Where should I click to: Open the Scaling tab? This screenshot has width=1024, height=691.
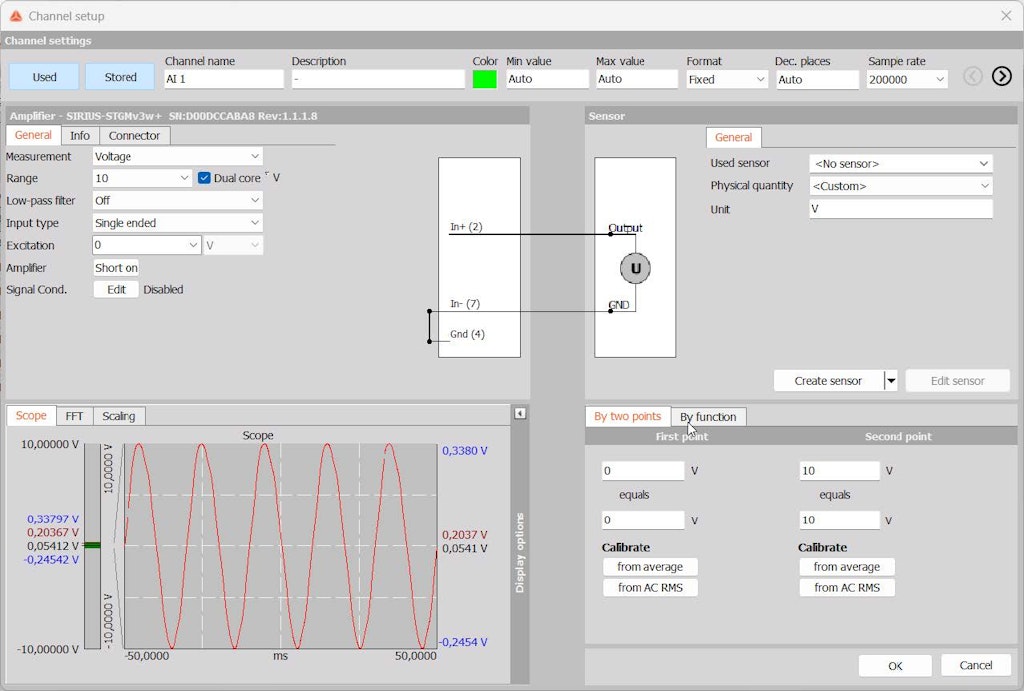click(x=119, y=416)
